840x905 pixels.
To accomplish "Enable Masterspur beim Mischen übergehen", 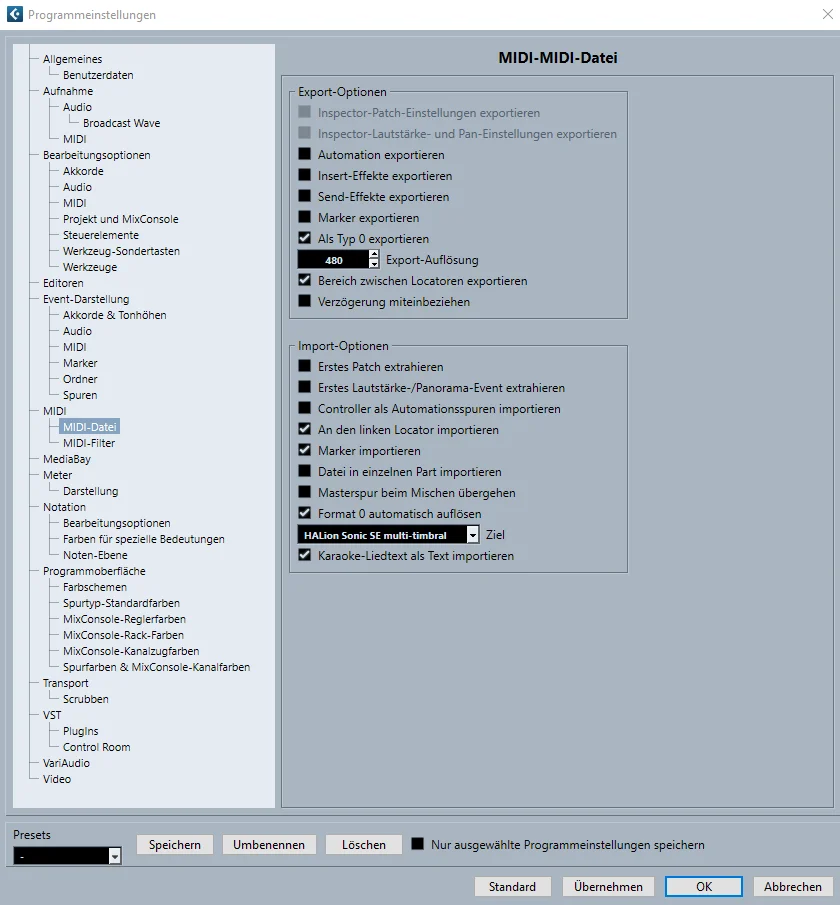I will pos(304,492).
